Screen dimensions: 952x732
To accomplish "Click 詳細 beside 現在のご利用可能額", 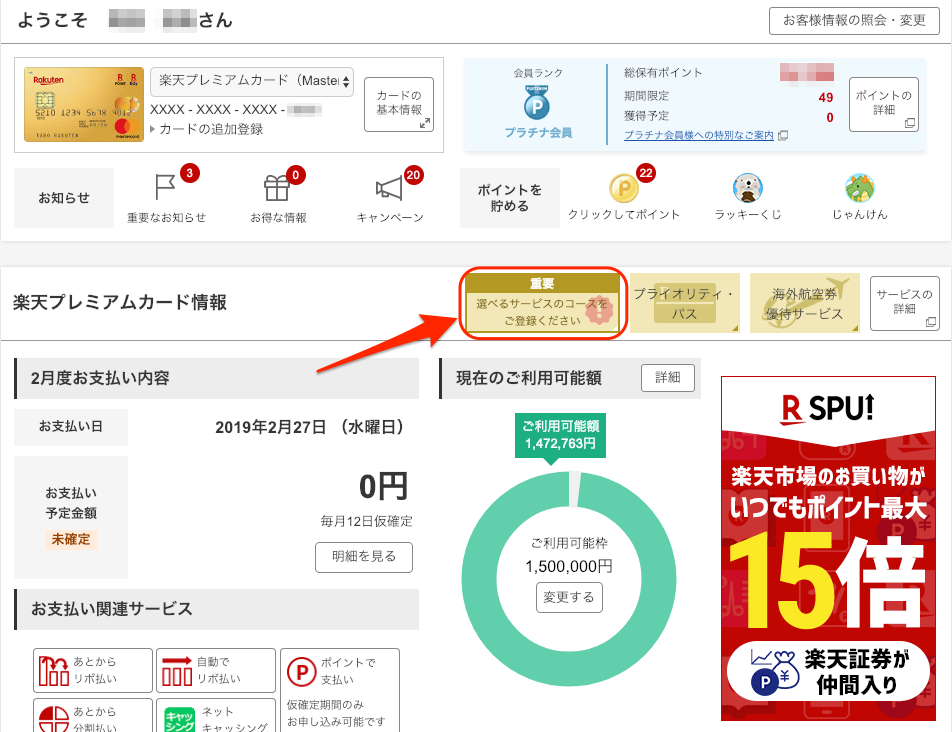I will click(668, 378).
